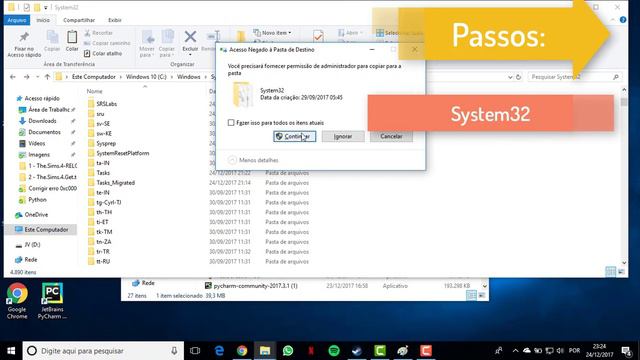Click 'Windows 10 (C:)' breadcrumb segment
The image size is (640, 360).
[x=146, y=77]
